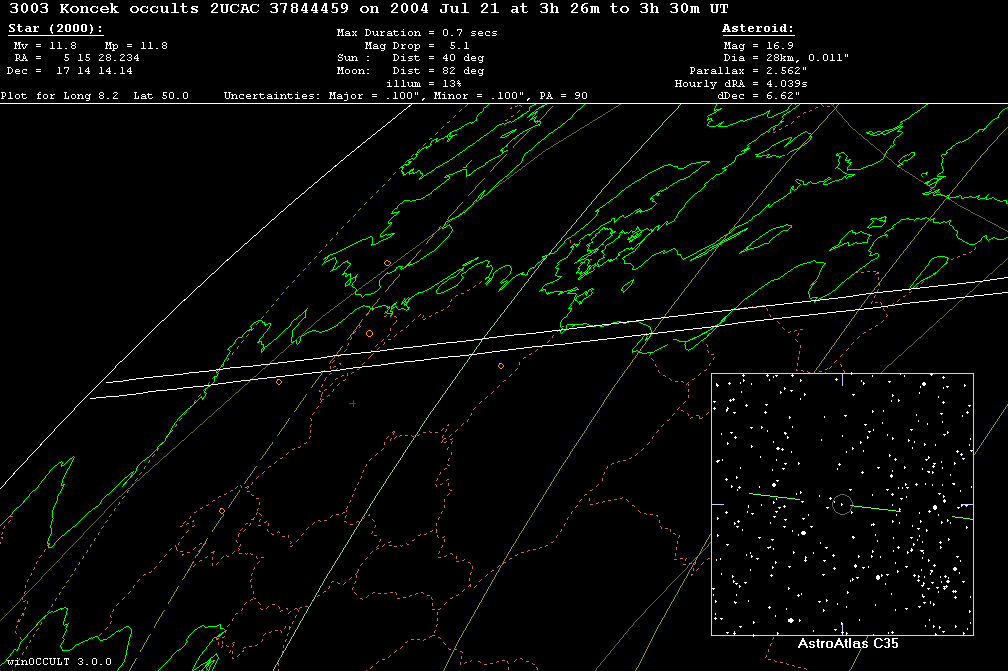Click the larger orange circle above the path
Image resolution: width=1008 pixels, height=671 pixels.
point(369,333)
